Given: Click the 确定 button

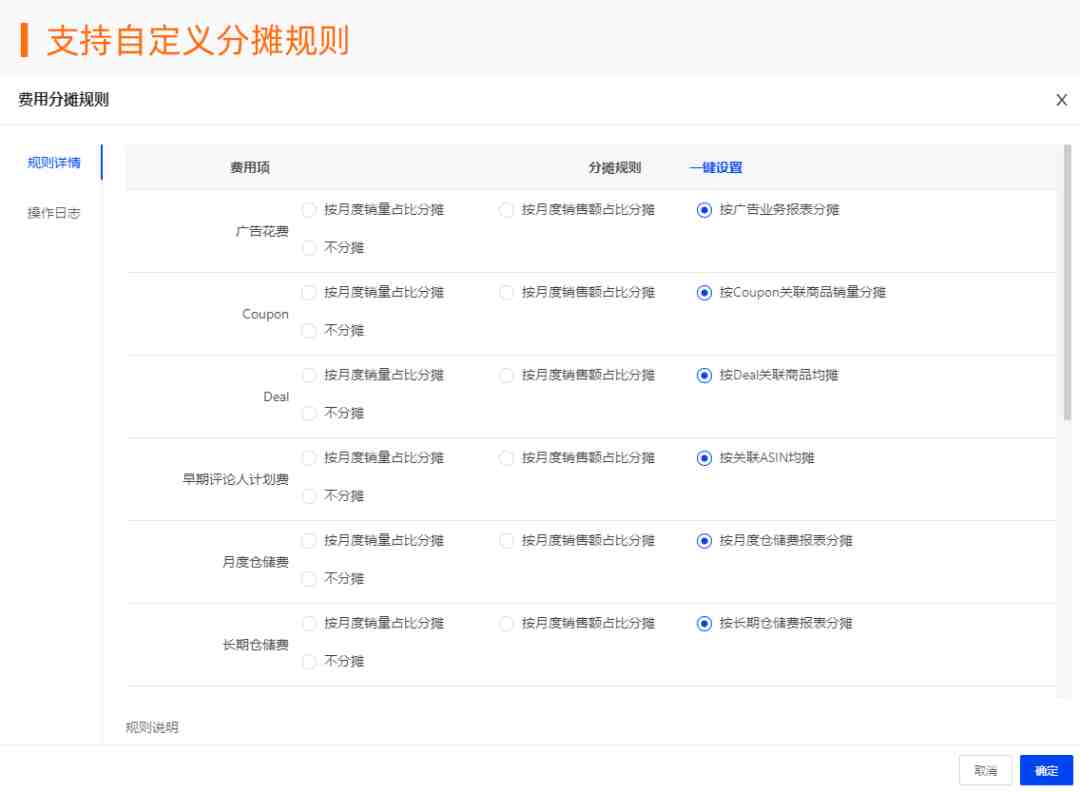Looking at the screenshot, I should pos(1046,770).
